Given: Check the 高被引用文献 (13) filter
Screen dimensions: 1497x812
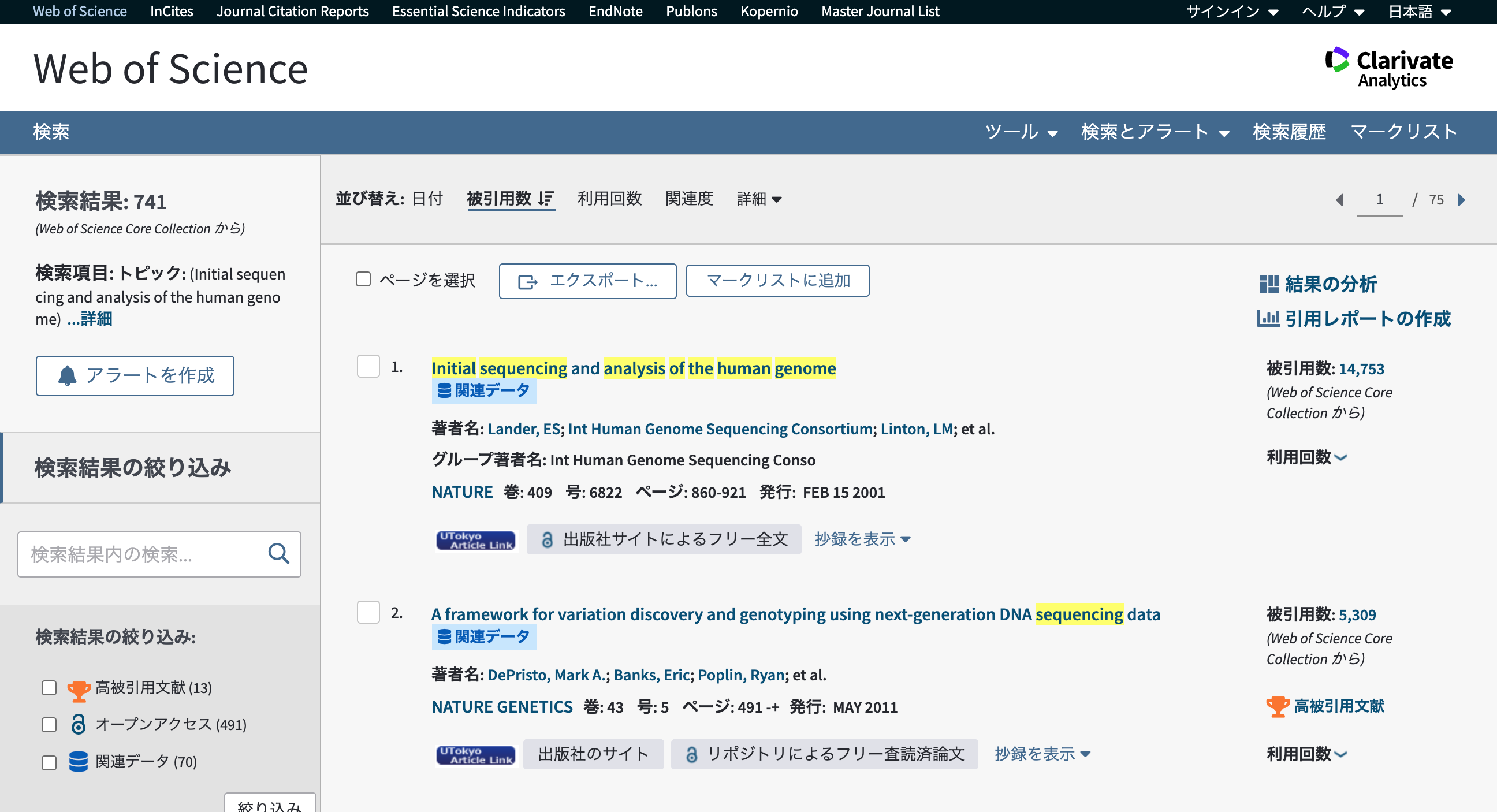Looking at the screenshot, I should 49,688.
